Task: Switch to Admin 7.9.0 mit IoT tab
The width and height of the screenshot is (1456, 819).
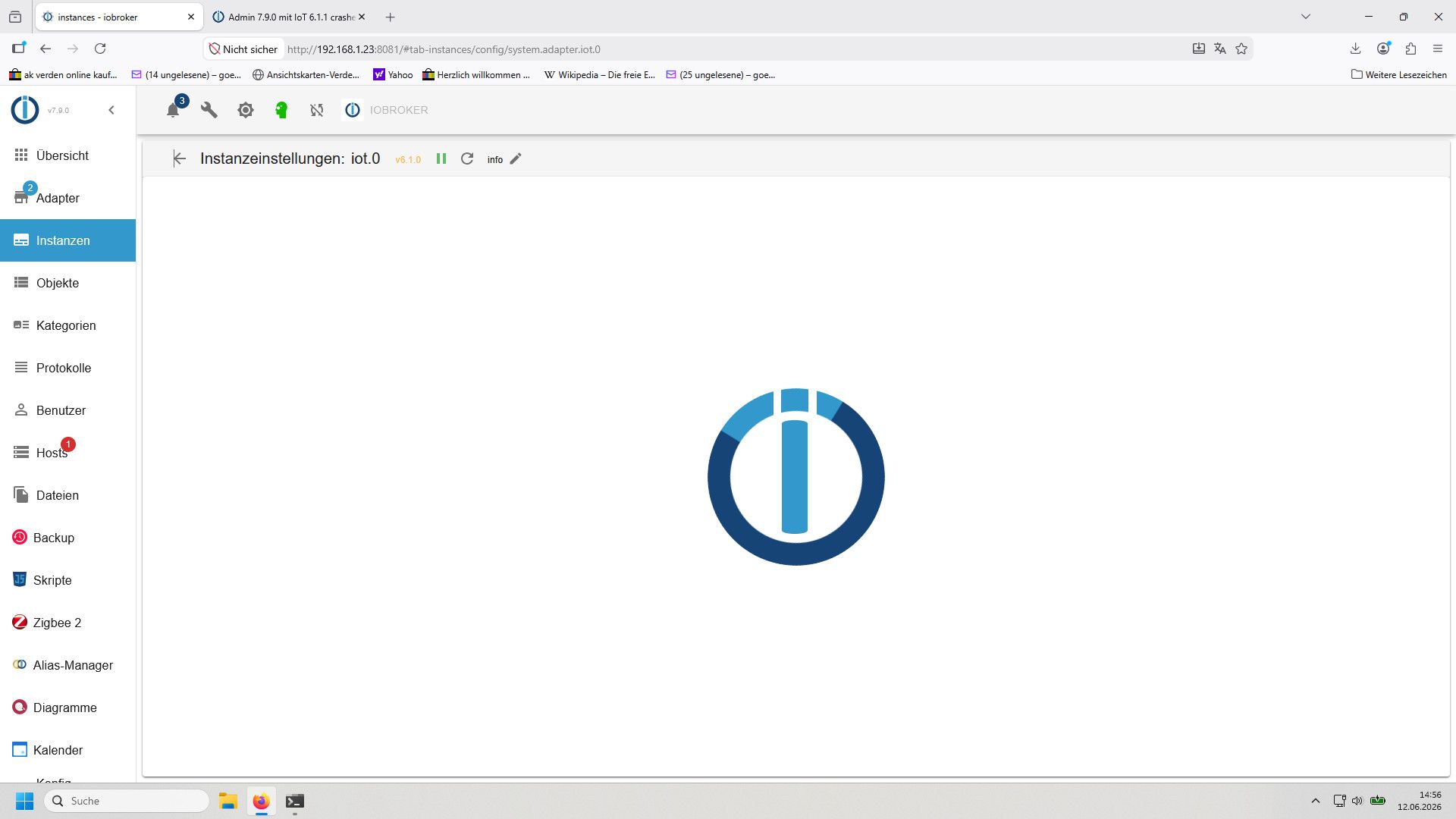Action: (289, 17)
